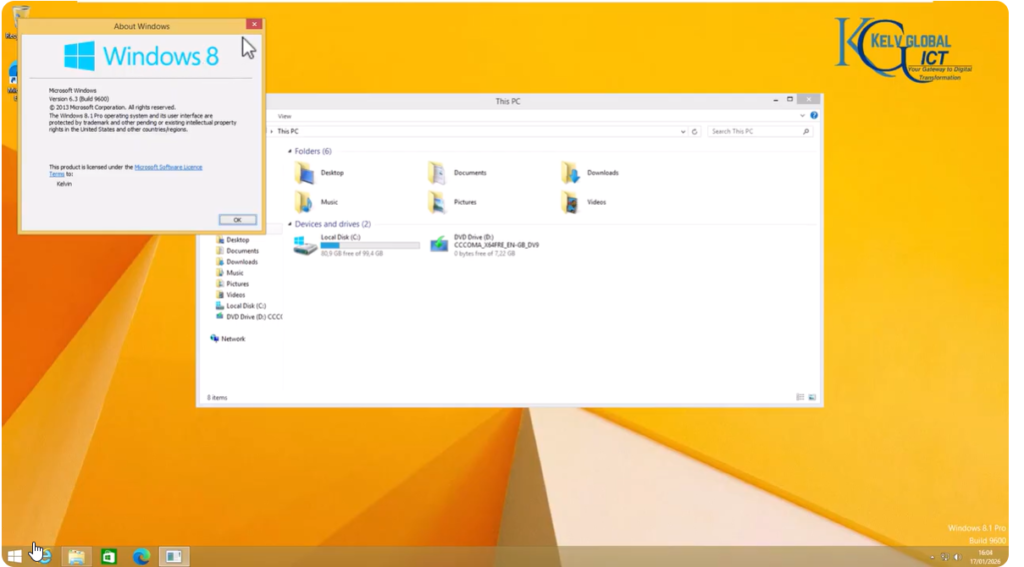The width and height of the screenshot is (1024, 567).
Task: Select the Pictures folder icon in This PC
Action: 437,202
